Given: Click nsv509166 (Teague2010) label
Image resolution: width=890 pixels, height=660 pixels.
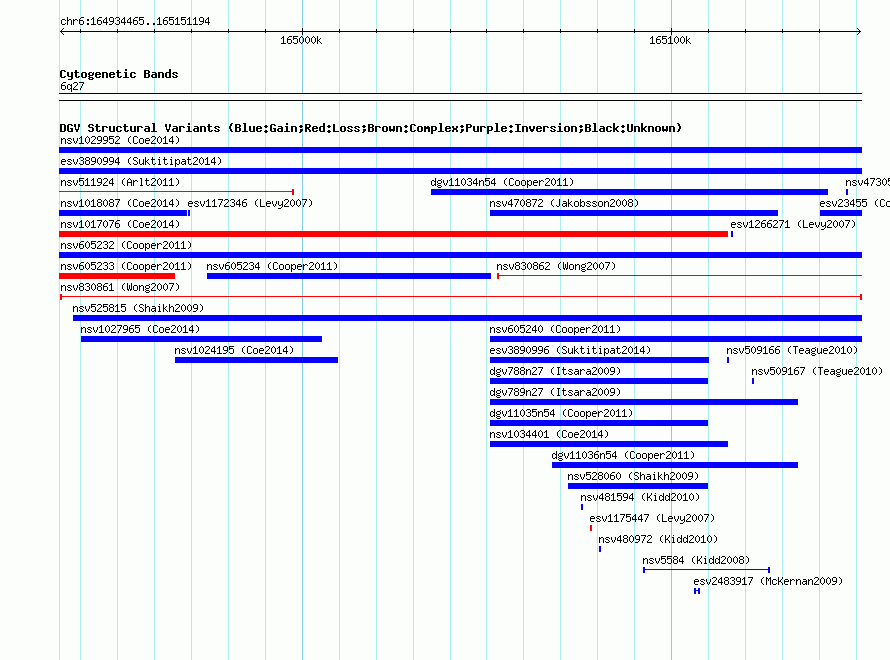Looking at the screenshot, I should click(x=792, y=350).
